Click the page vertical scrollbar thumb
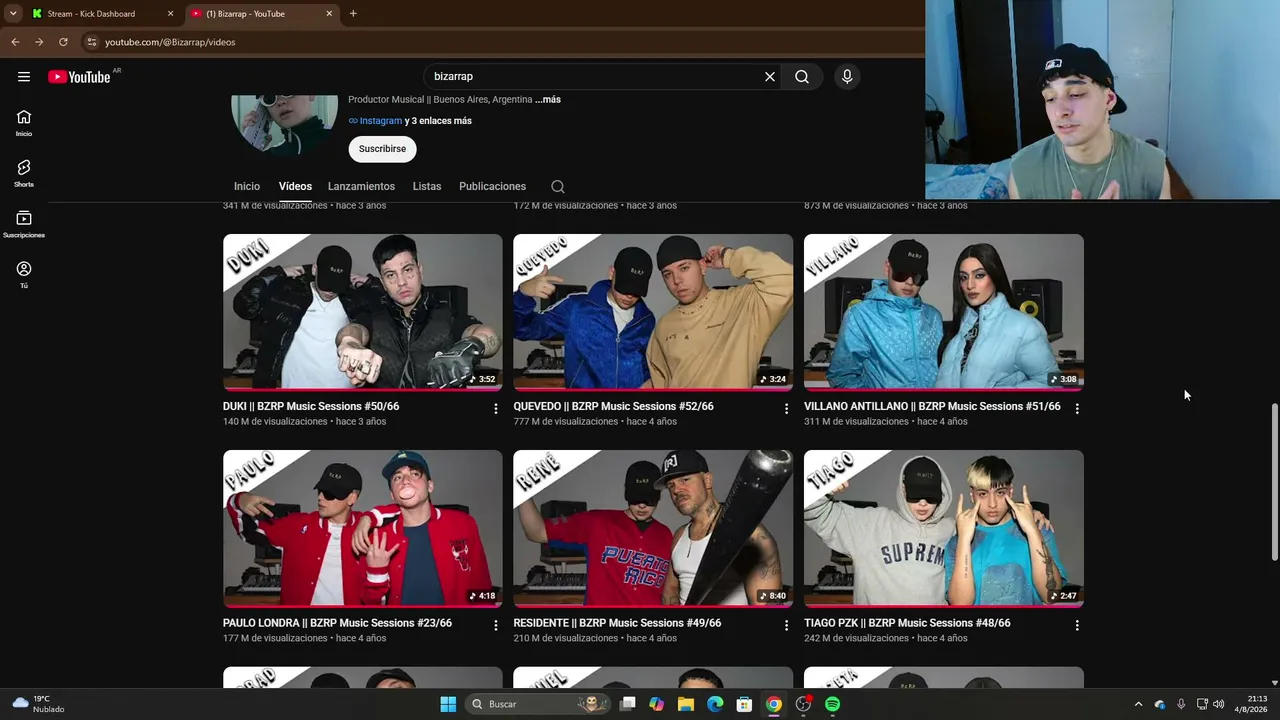This screenshot has height=720, width=1280. pyautogui.click(x=1274, y=482)
